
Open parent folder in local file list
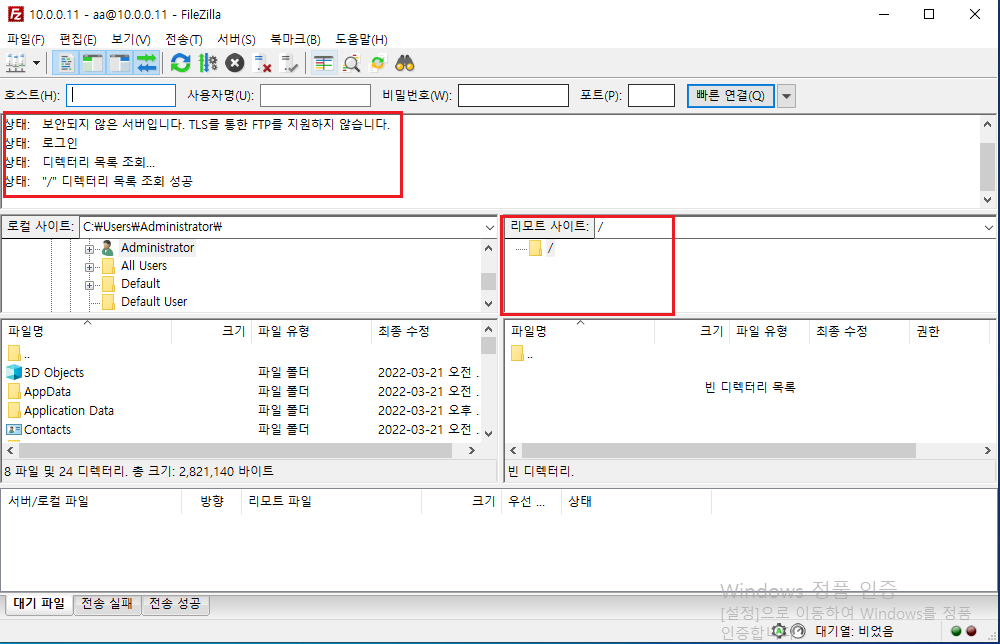coord(19,354)
